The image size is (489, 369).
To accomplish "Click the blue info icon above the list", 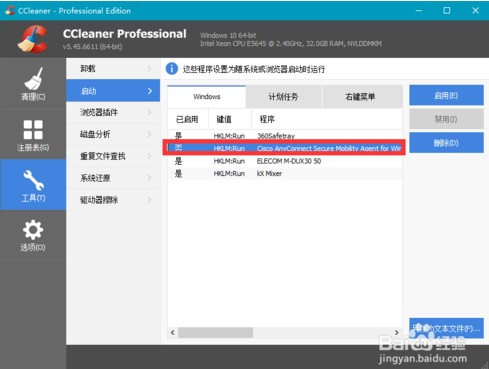I will [x=172, y=69].
